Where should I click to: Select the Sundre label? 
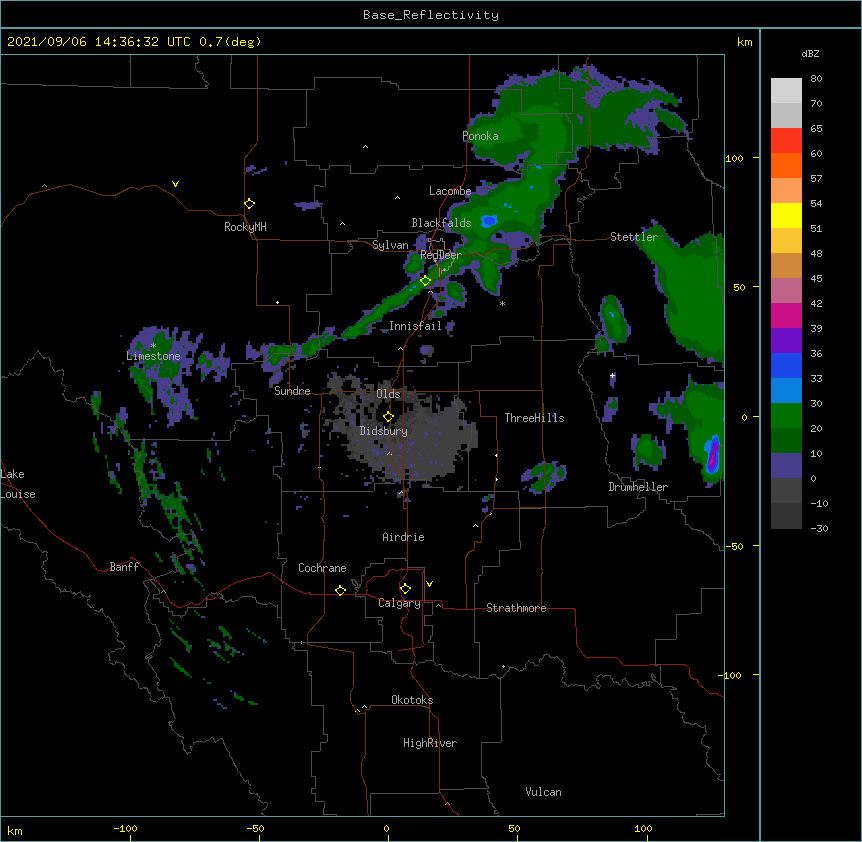click(292, 391)
